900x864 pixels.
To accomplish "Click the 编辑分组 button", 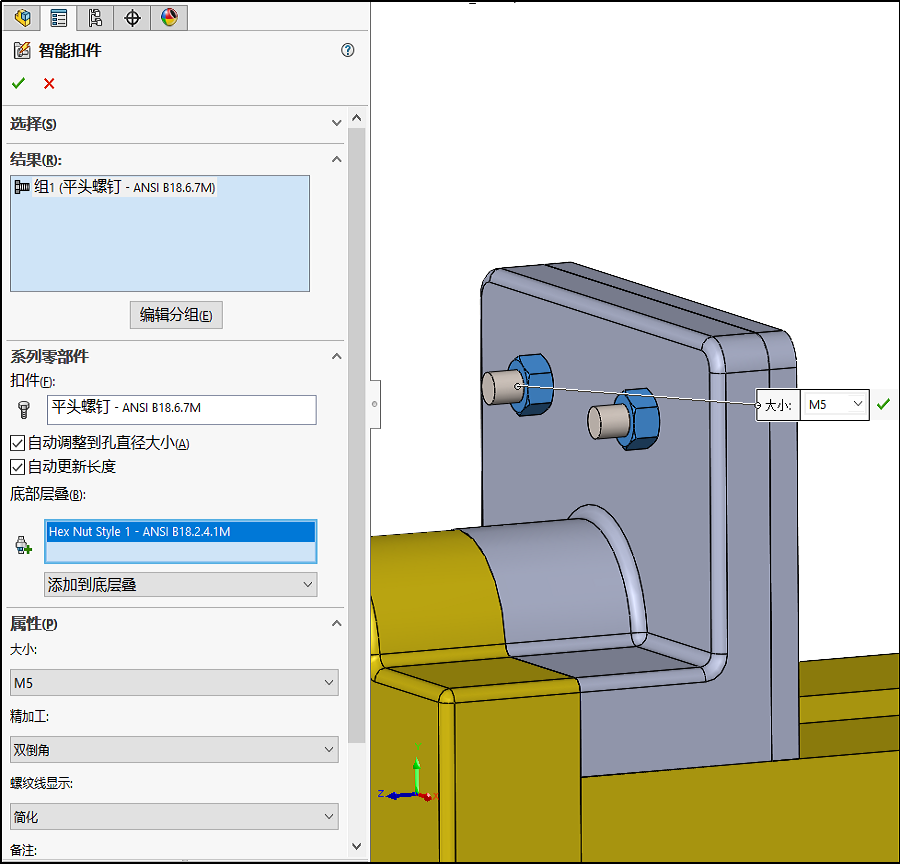I will tap(176, 315).
